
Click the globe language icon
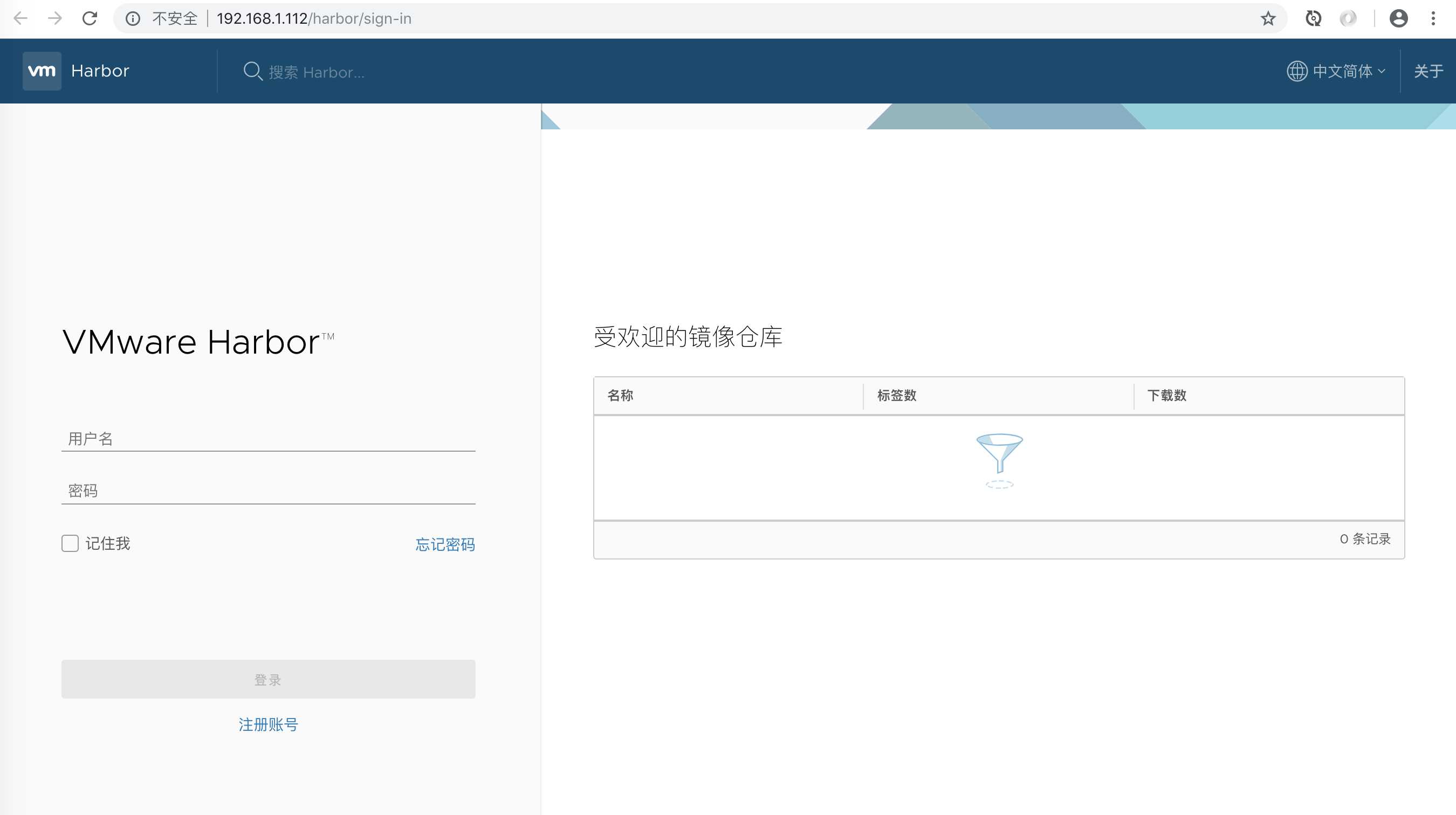coord(1296,71)
